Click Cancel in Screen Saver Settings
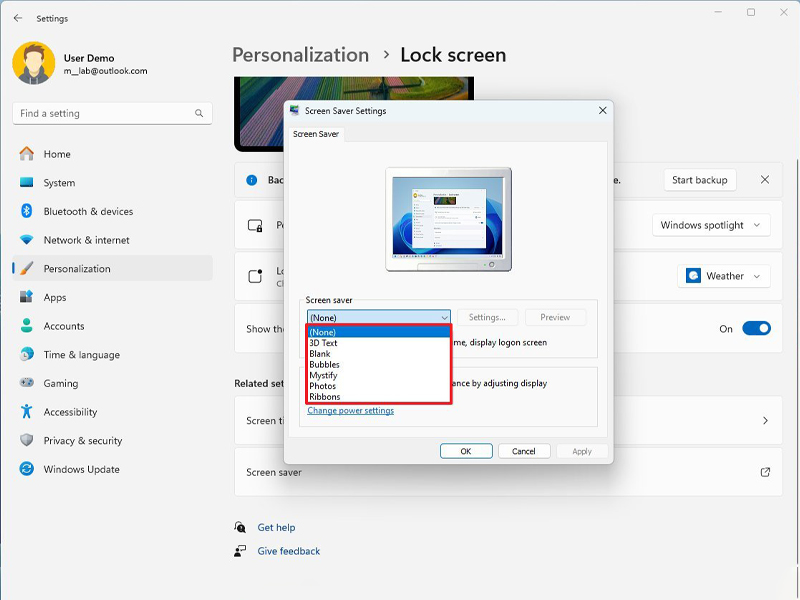Image resolution: width=800 pixels, height=600 pixels. (524, 451)
